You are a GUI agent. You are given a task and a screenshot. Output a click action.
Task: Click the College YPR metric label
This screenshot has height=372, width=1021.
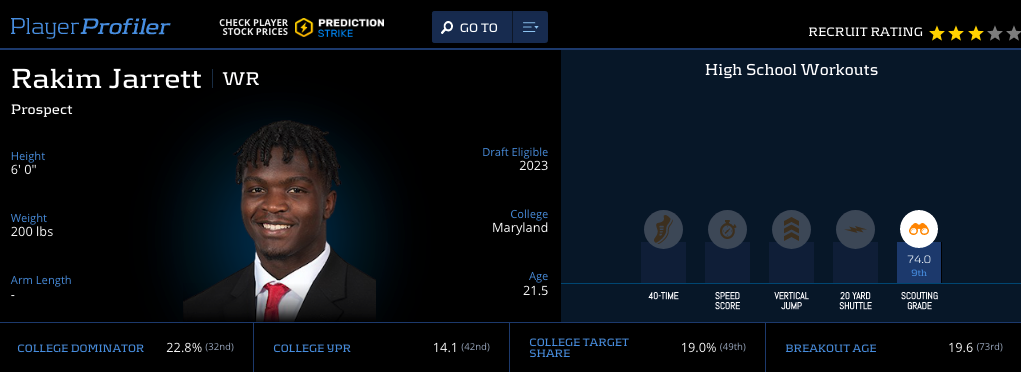pos(312,348)
